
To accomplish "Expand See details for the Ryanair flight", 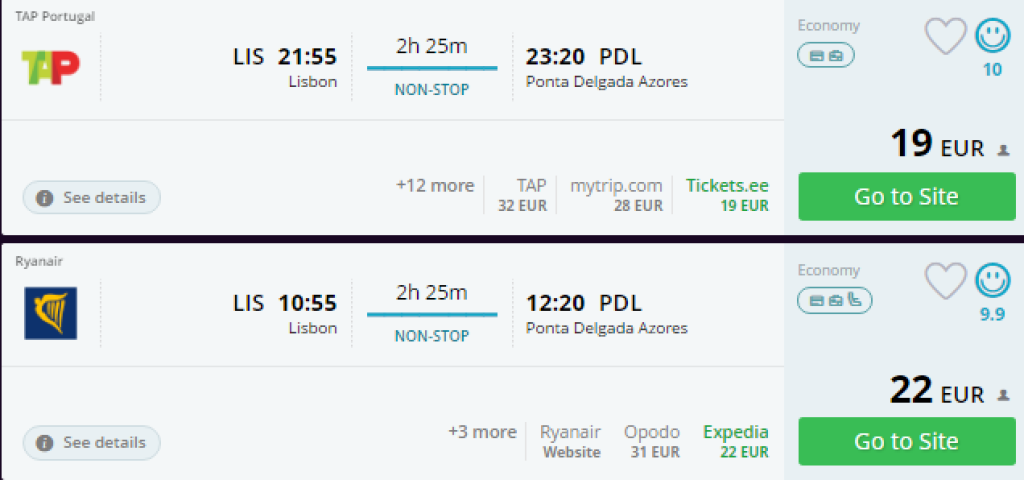I will coord(92,442).
